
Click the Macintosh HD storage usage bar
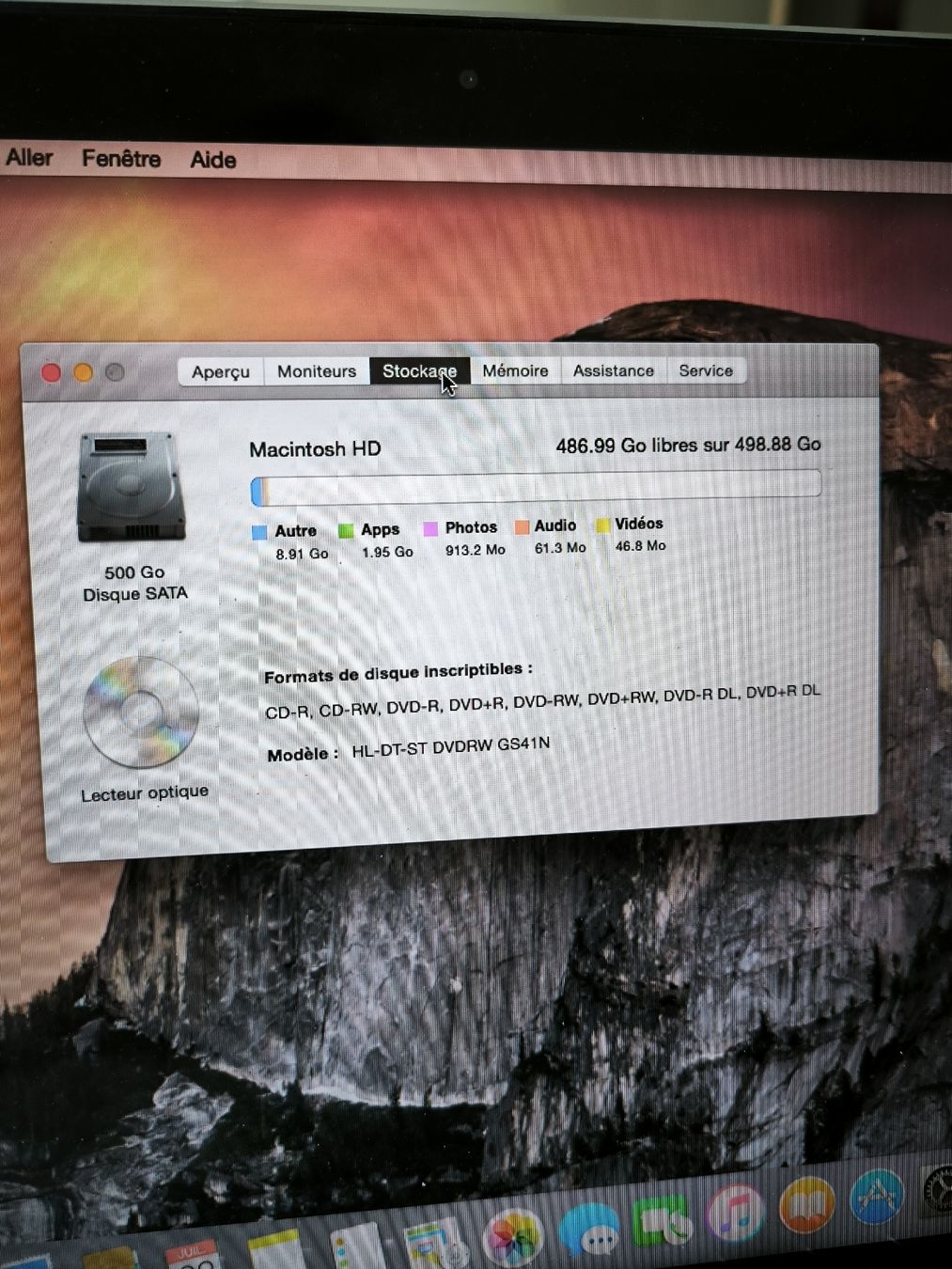(536, 487)
